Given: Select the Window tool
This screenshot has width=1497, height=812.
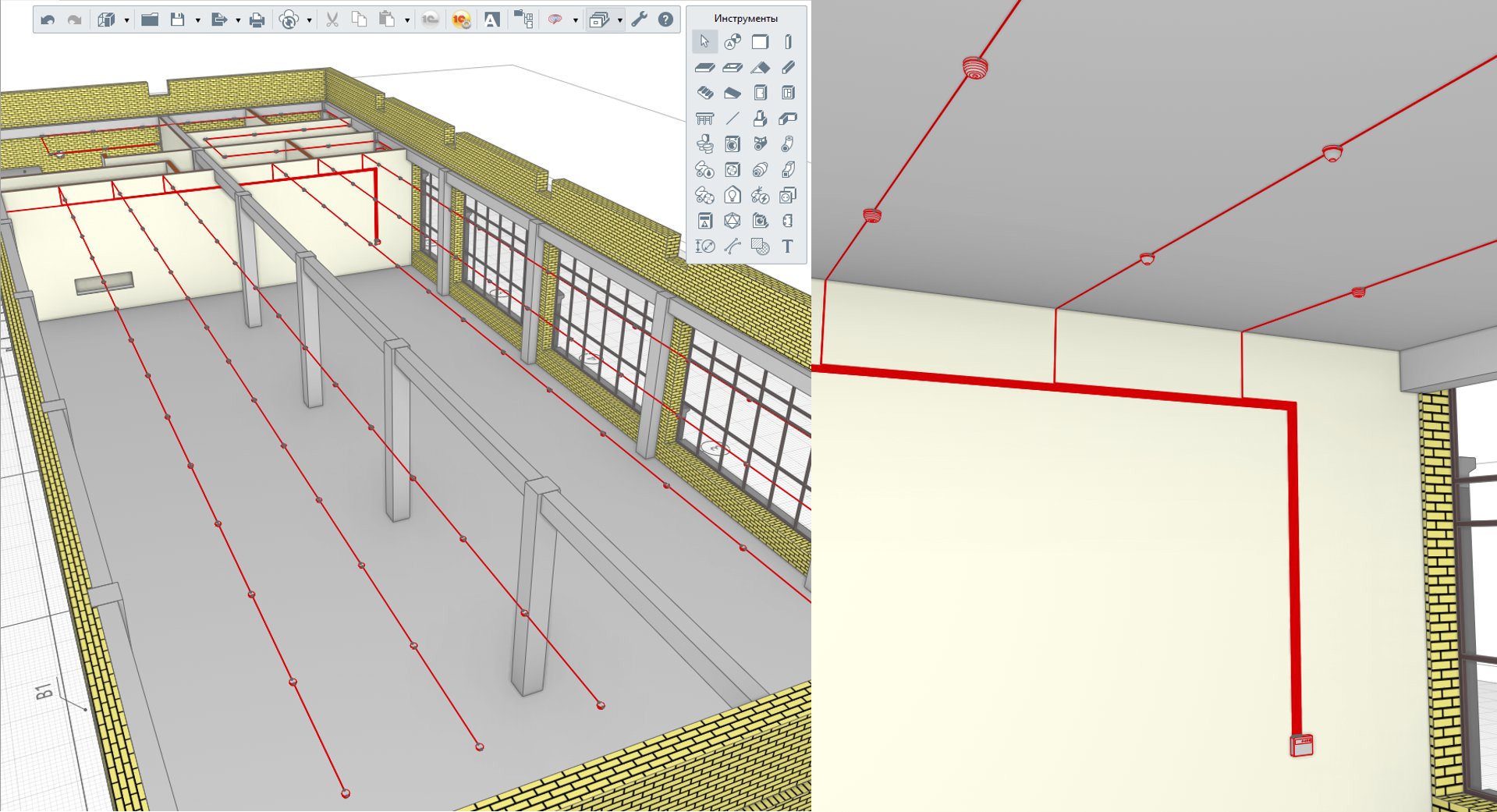Looking at the screenshot, I should (788, 94).
